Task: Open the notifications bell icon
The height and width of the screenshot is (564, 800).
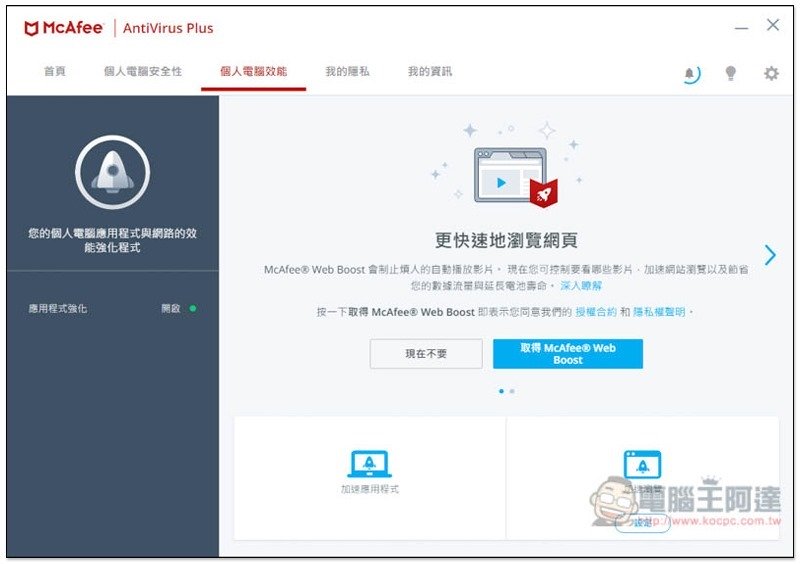Action: pos(691,75)
